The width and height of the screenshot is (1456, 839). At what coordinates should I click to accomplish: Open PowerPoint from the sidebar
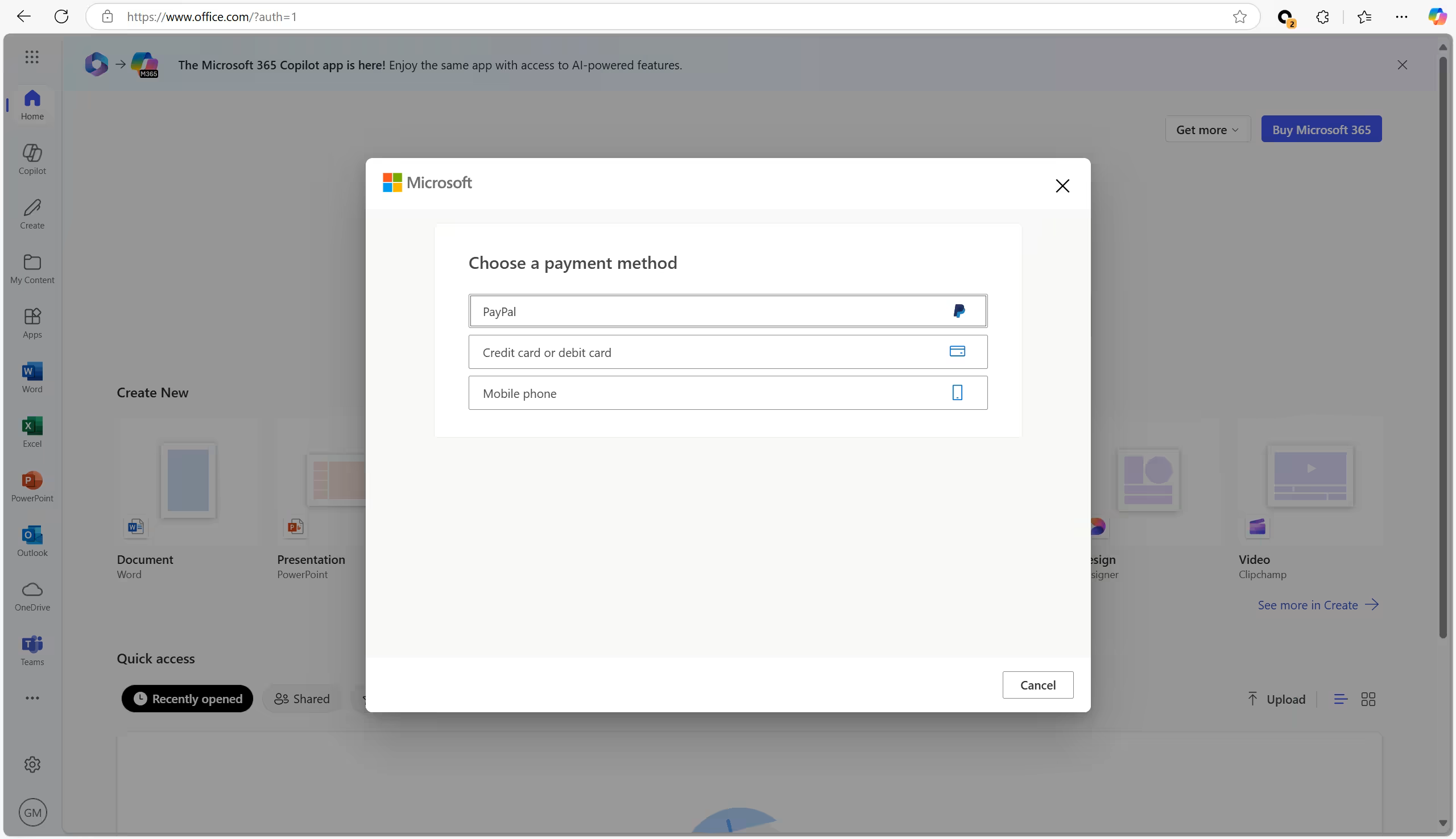(32, 487)
